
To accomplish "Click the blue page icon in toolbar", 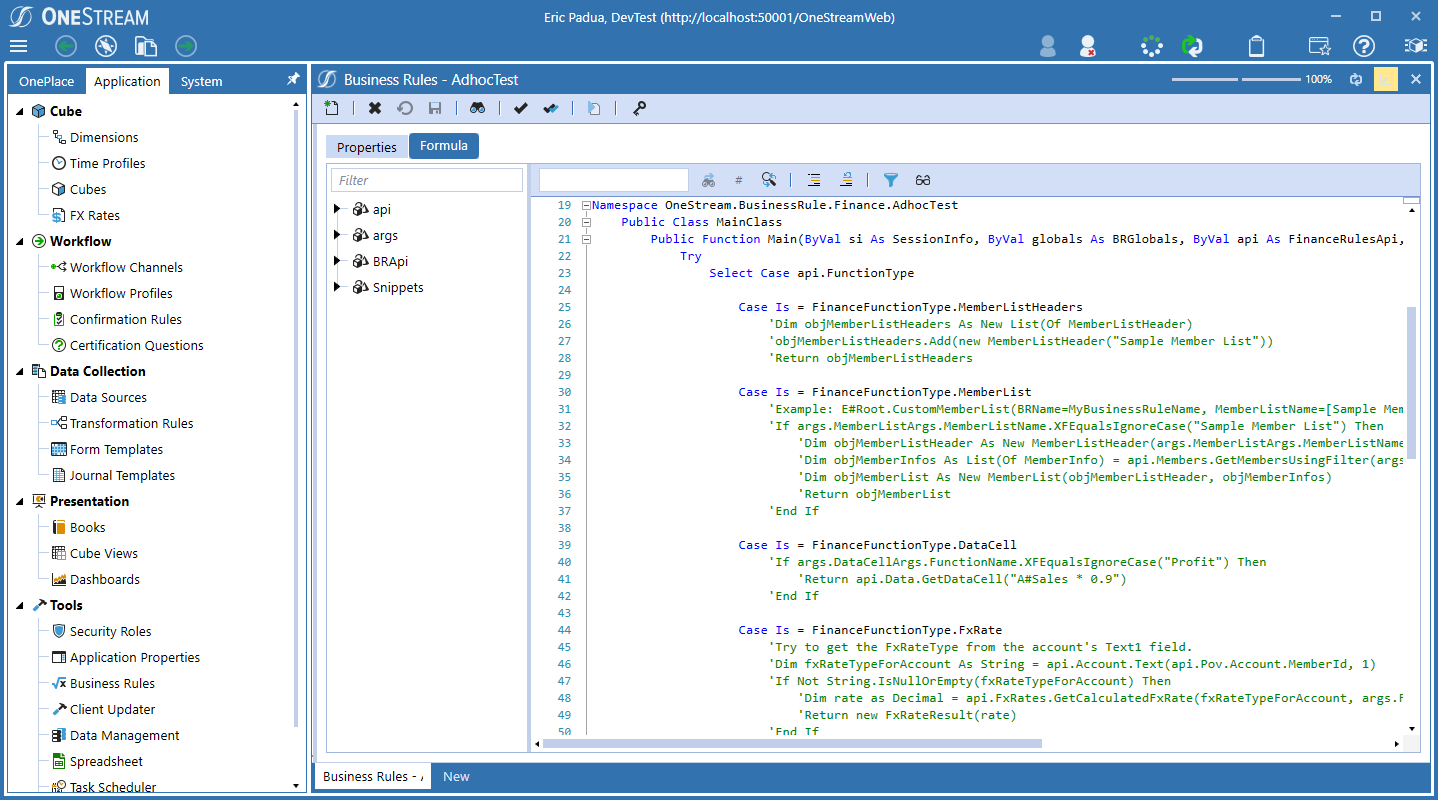I will click(x=594, y=108).
